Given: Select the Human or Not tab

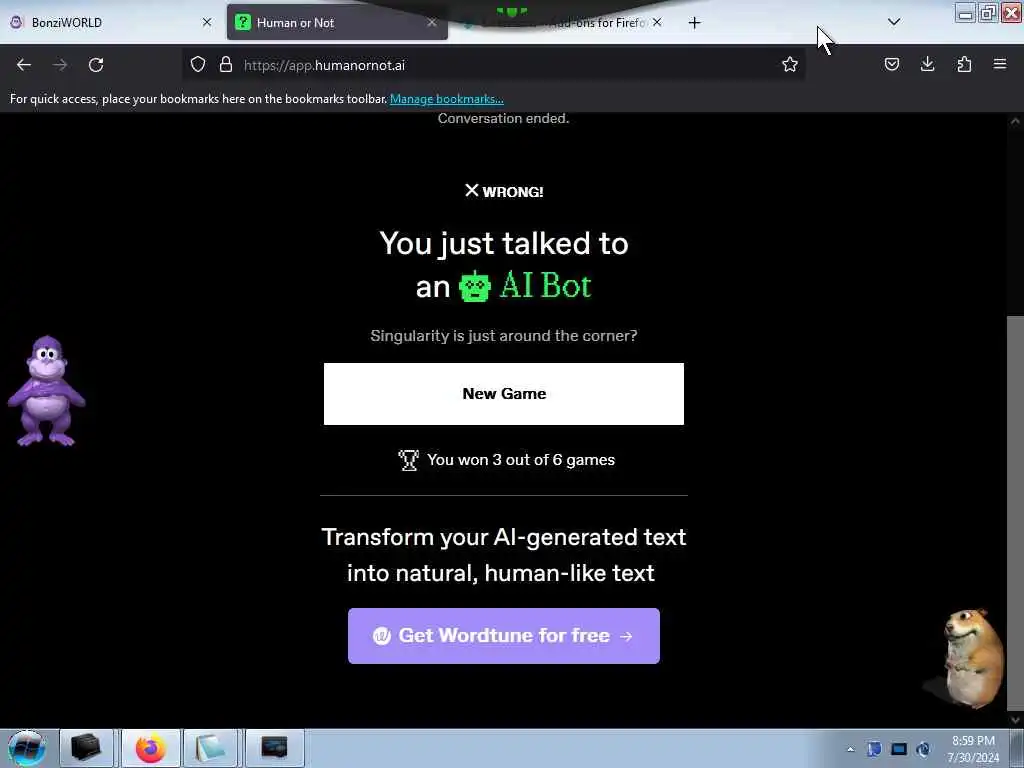Looking at the screenshot, I should 337,23.
